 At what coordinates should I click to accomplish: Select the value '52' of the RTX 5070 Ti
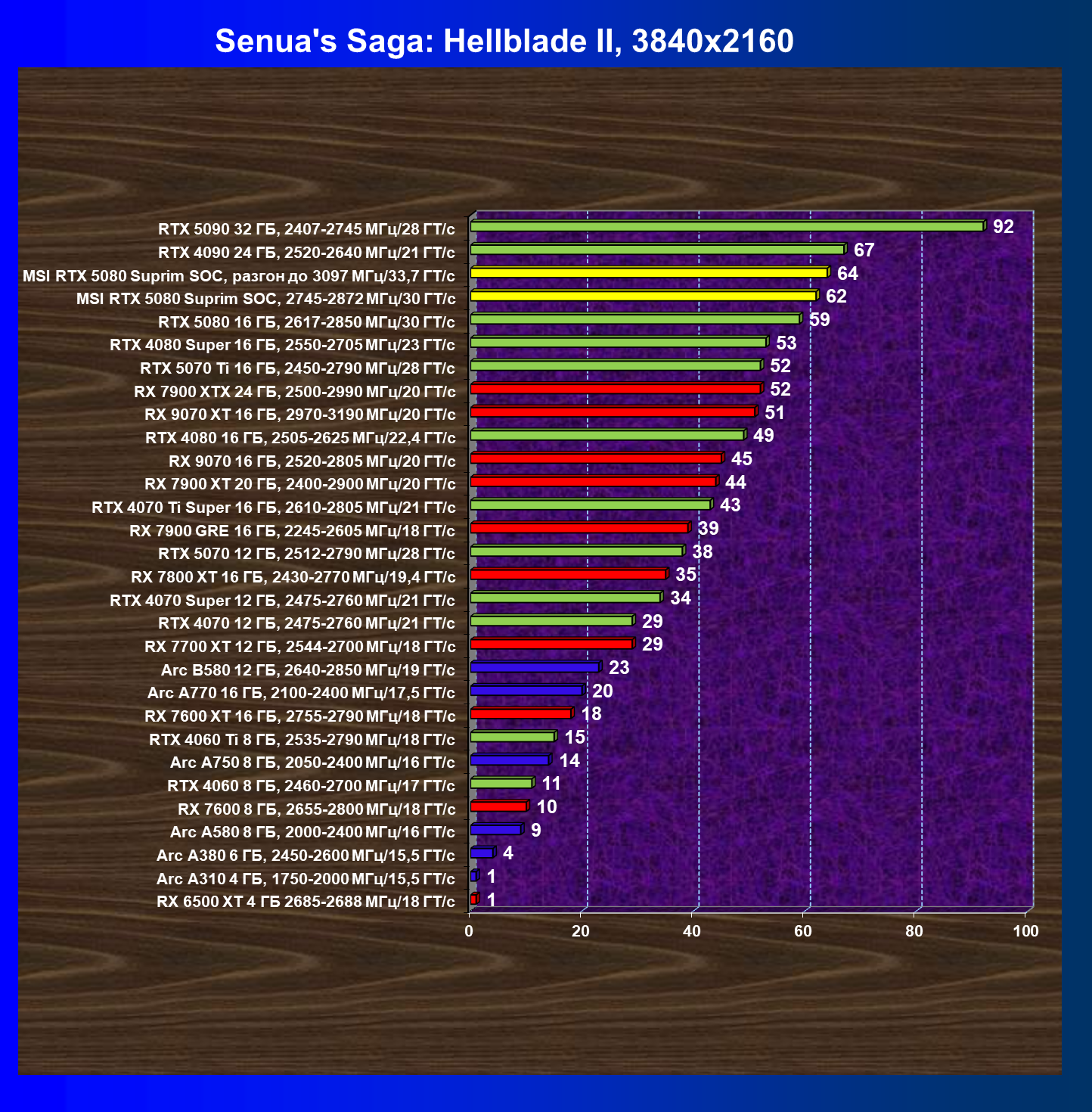click(780, 366)
